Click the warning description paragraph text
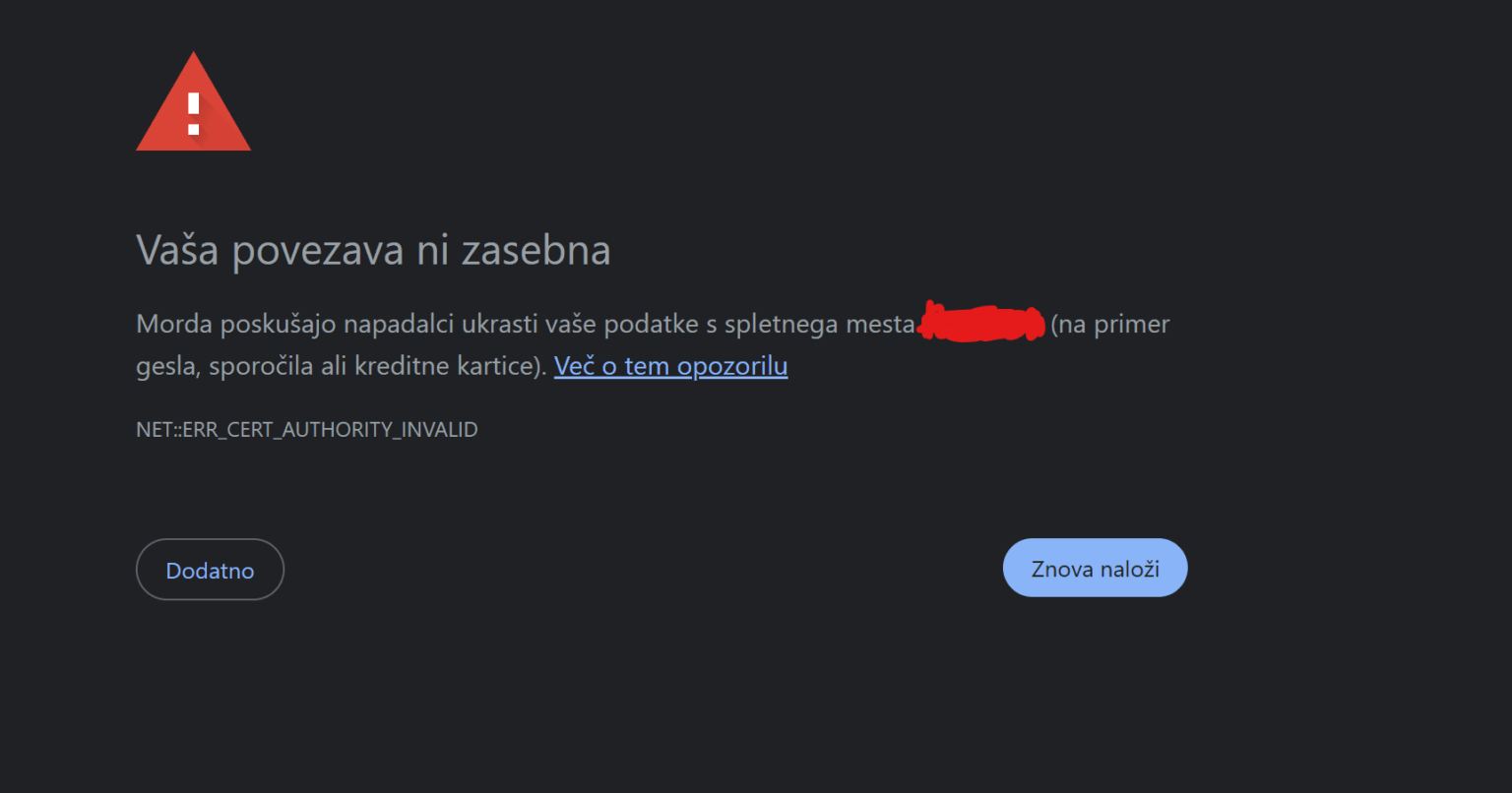1512x793 pixels. (492, 323)
